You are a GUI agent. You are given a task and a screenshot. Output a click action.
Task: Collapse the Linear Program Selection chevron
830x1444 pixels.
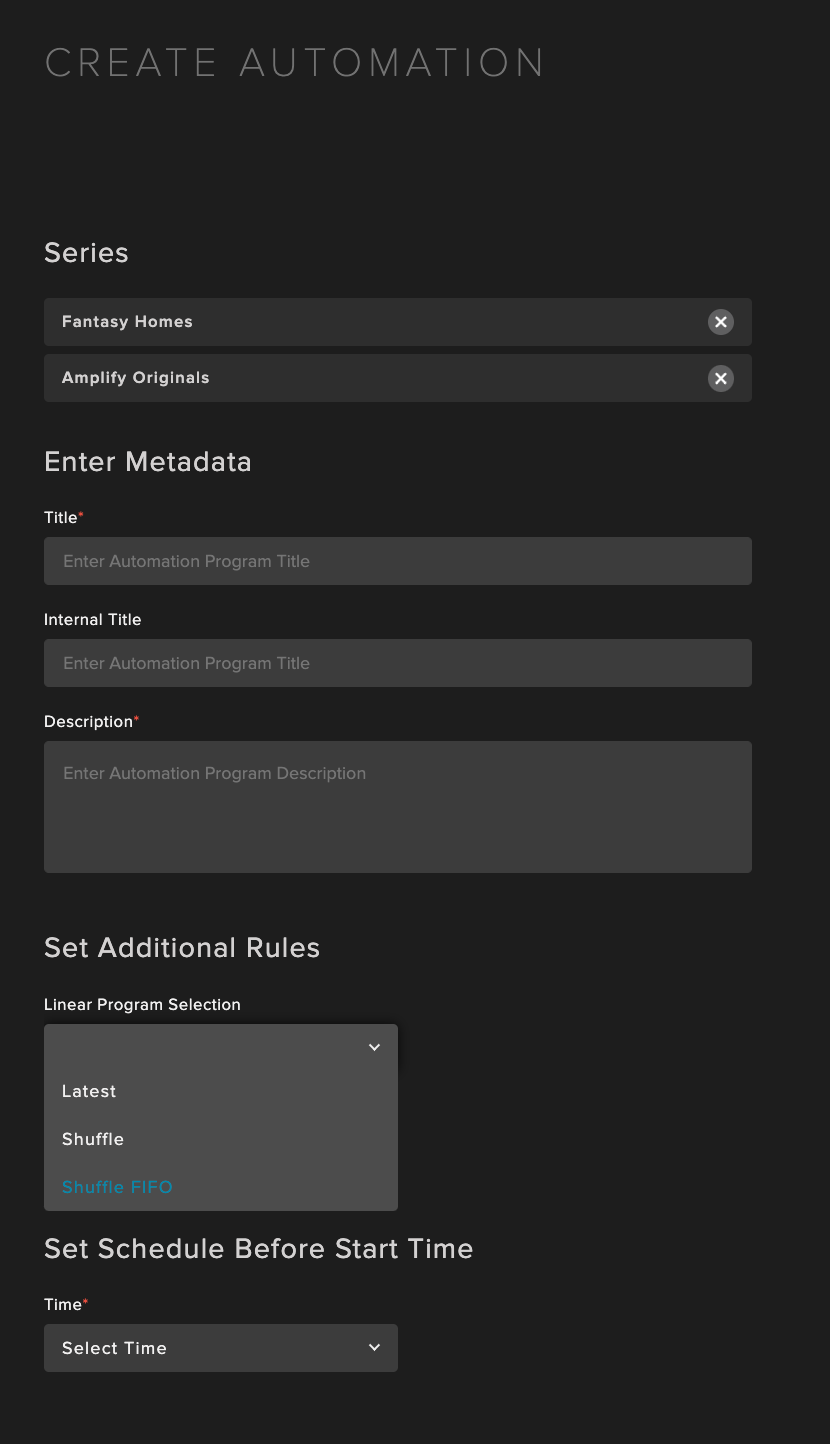click(374, 1047)
